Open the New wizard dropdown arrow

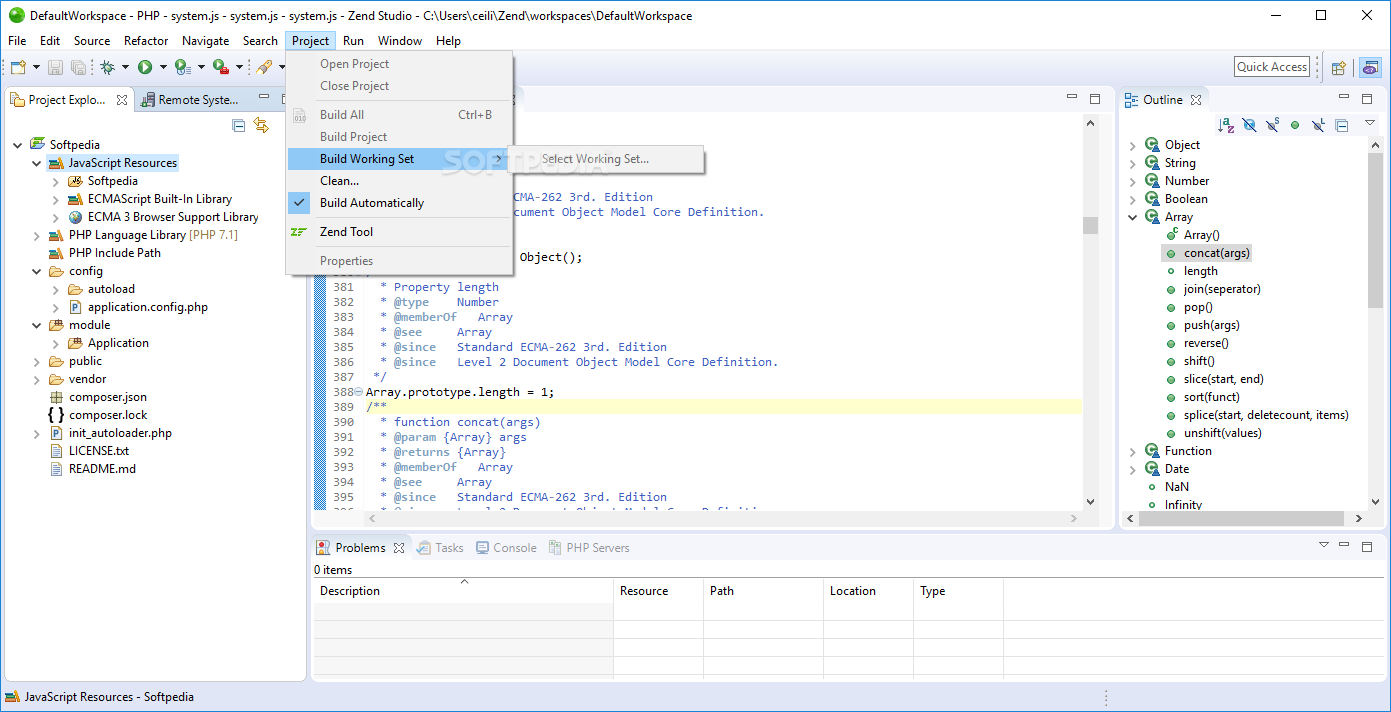[36, 67]
